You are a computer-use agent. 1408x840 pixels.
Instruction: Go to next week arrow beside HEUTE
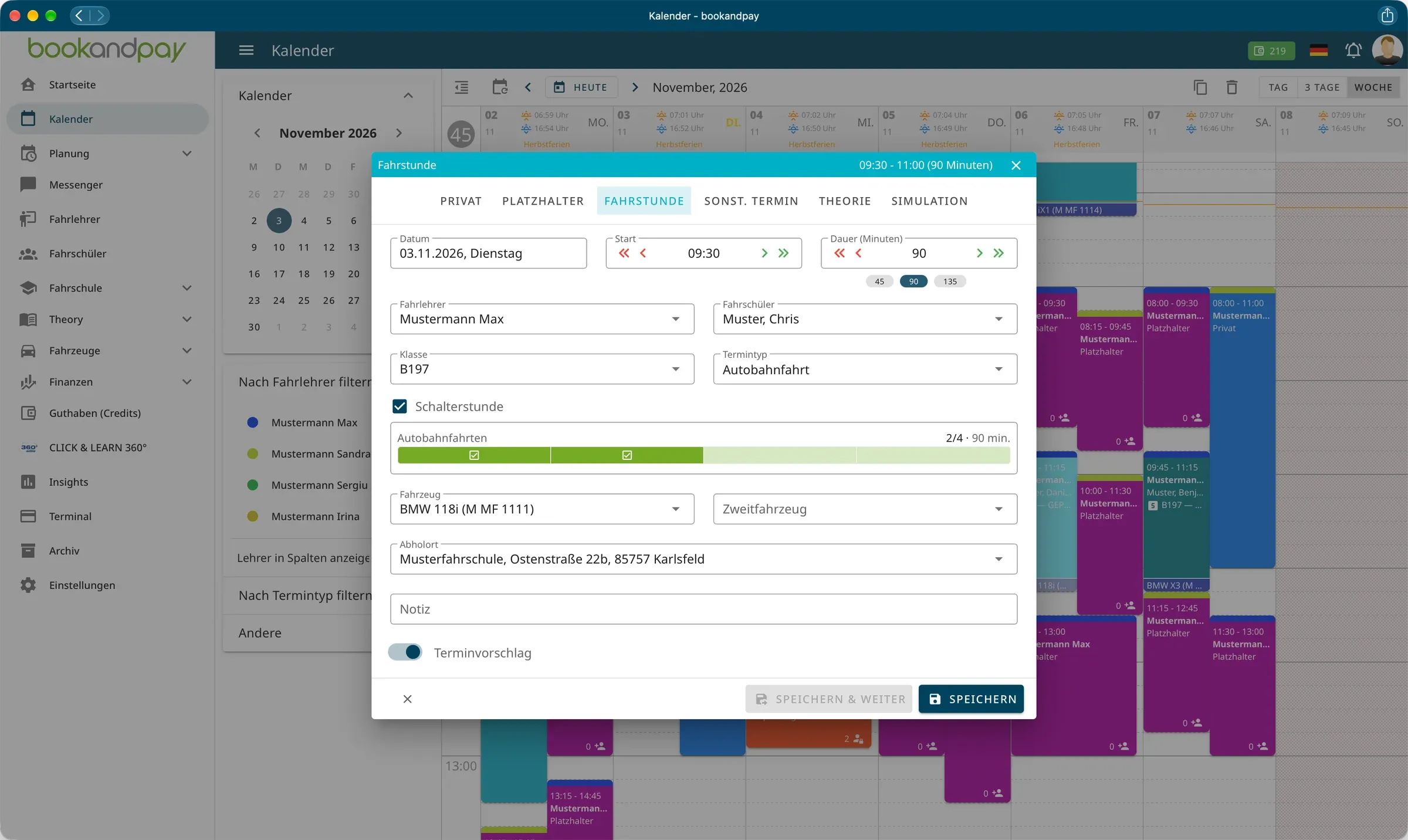635,87
